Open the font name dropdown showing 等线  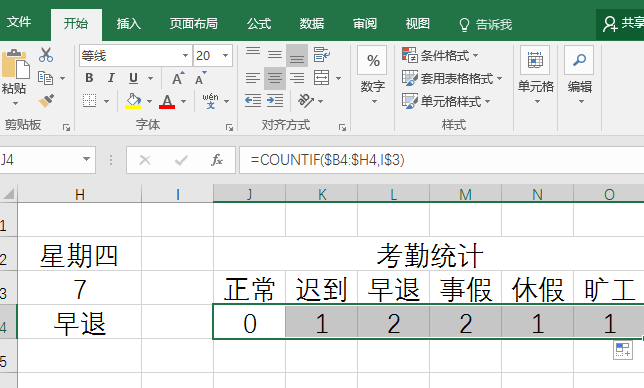[x=185, y=55]
